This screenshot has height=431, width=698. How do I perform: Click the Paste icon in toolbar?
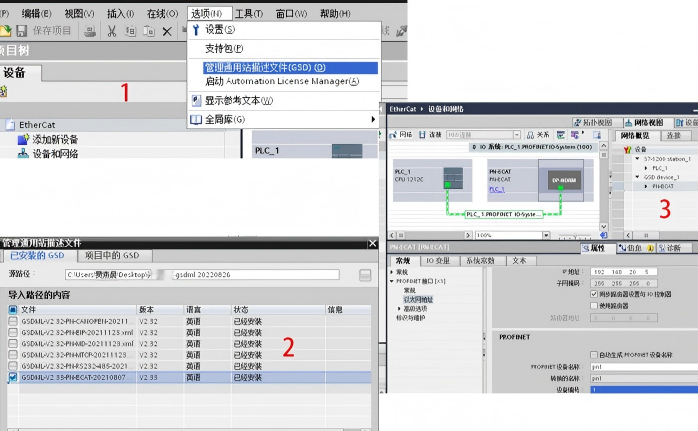pyautogui.click(x=149, y=31)
